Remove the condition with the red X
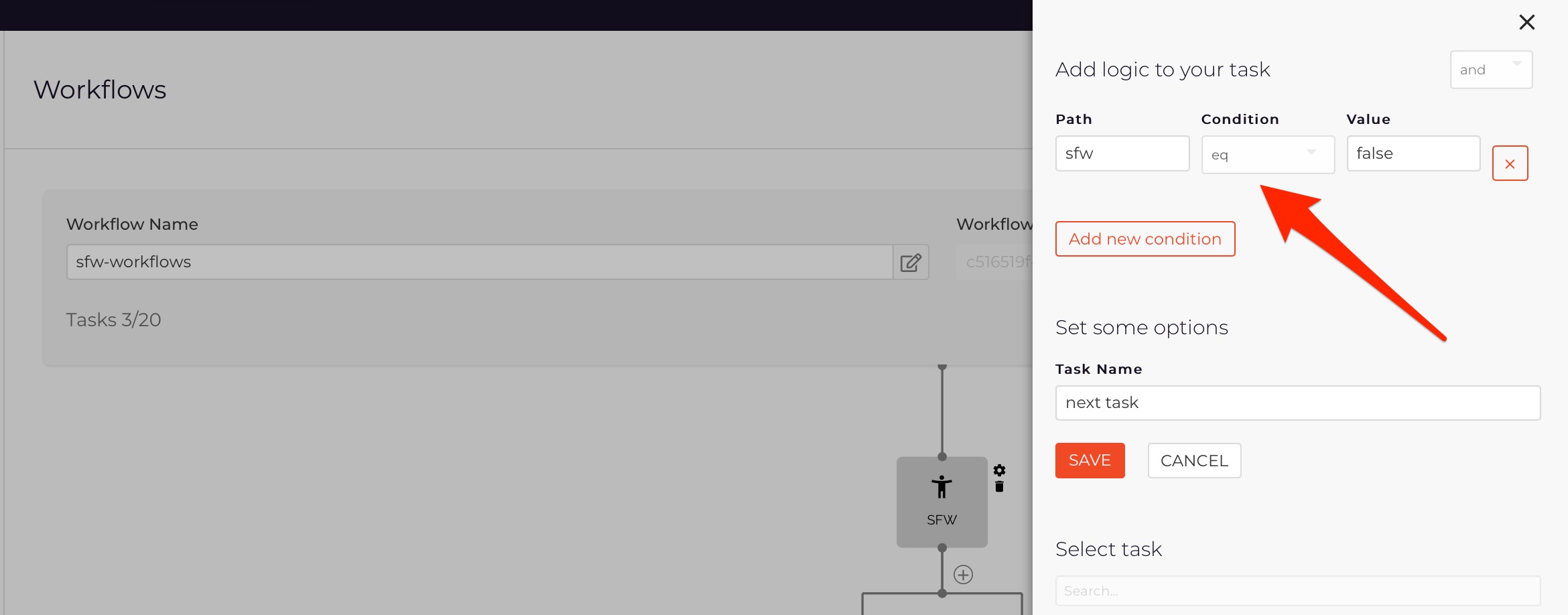This screenshot has width=1568, height=615. click(x=1510, y=163)
